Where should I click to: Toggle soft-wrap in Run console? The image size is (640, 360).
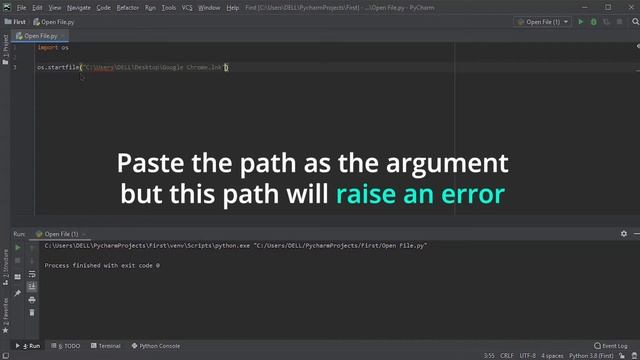click(32, 274)
